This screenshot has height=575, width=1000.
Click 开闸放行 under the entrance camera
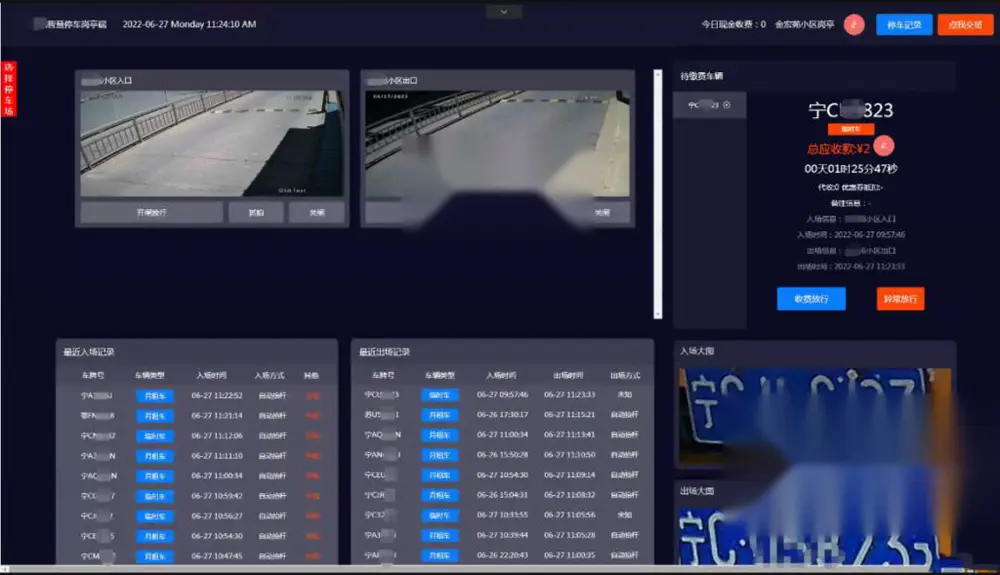coord(152,212)
